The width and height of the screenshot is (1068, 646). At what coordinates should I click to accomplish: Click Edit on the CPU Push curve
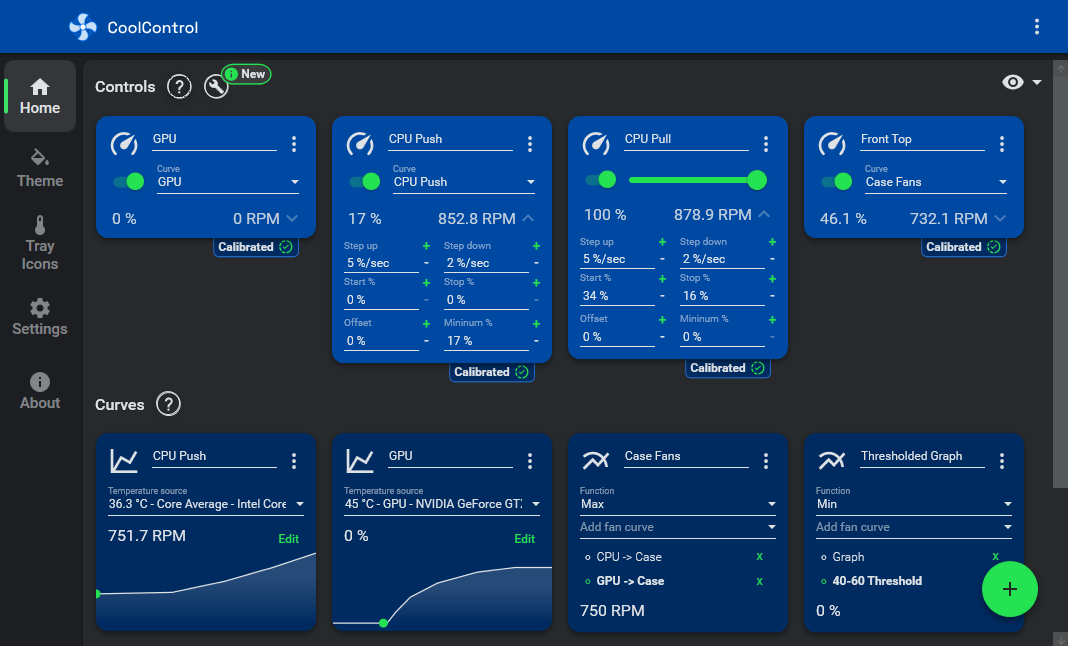288,539
